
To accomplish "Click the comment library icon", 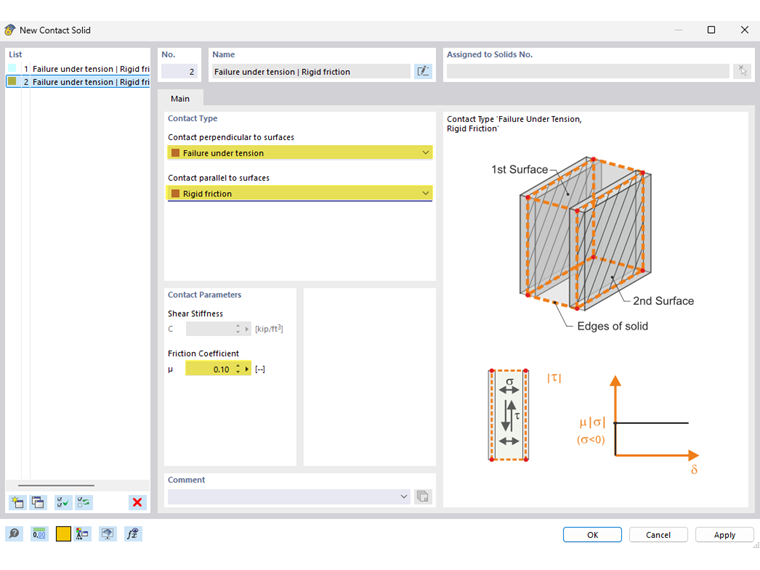I will tap(423, 496).
